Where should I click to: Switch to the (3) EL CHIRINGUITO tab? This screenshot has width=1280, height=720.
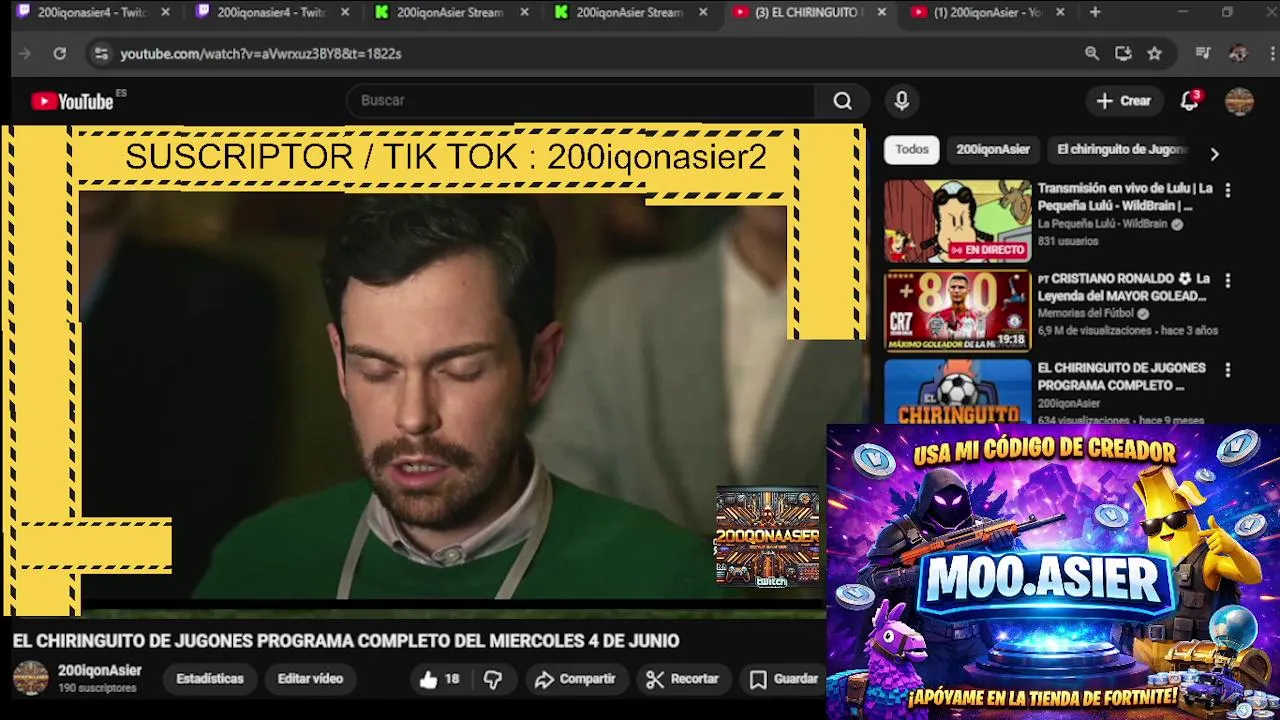point(806,13)
